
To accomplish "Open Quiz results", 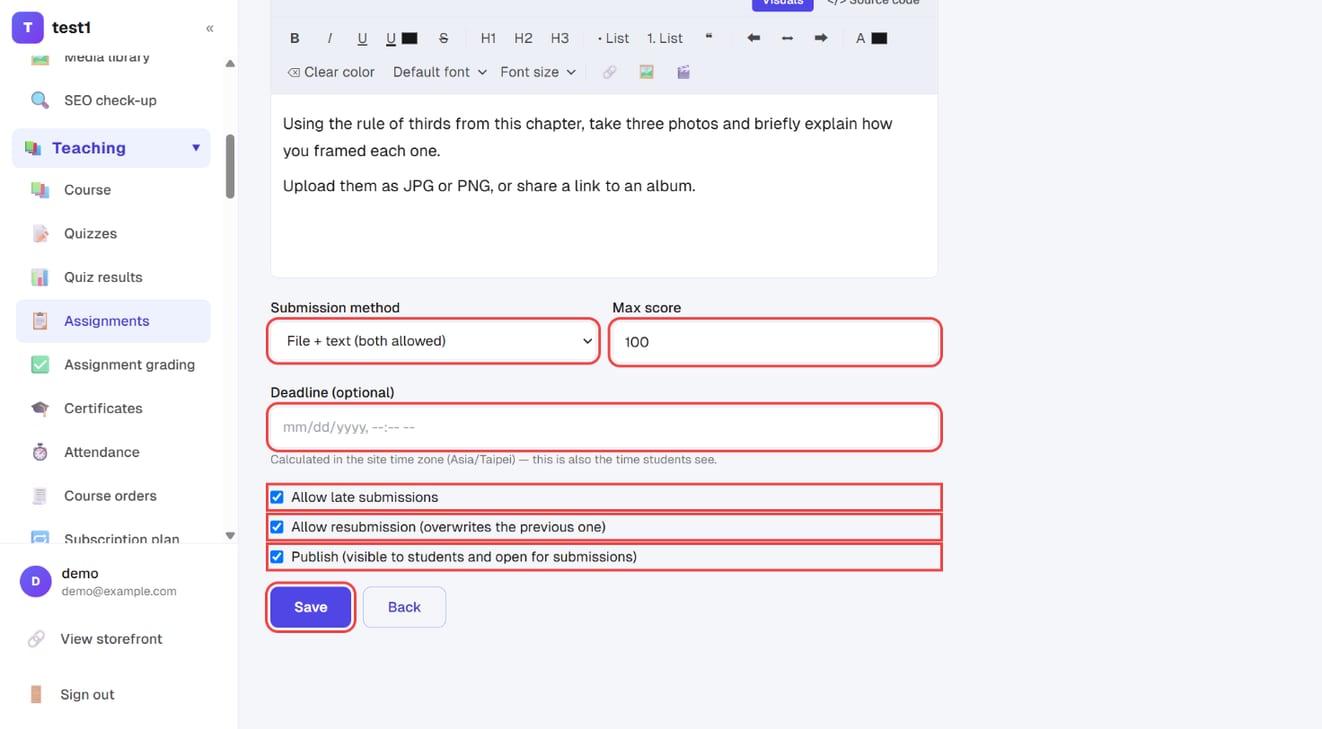I will (x=113, y=277).
